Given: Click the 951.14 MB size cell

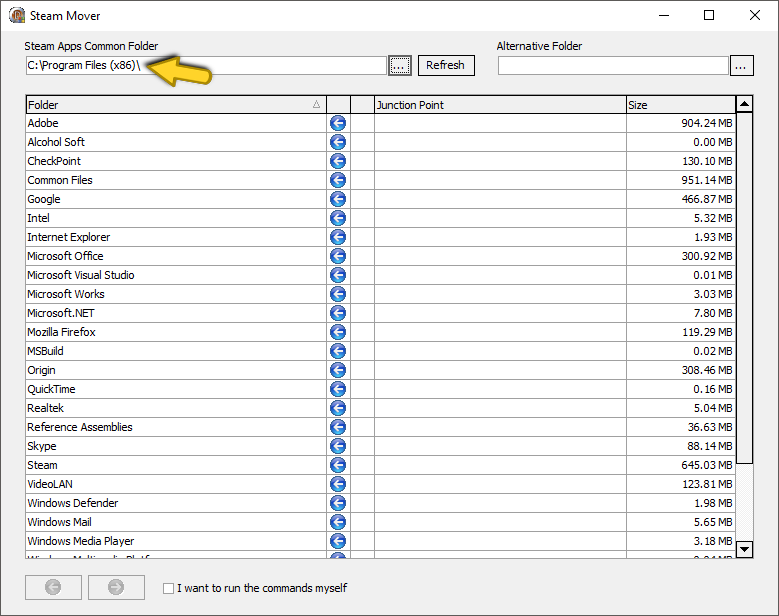Looking at the screenshot, I should pos(681,180).
